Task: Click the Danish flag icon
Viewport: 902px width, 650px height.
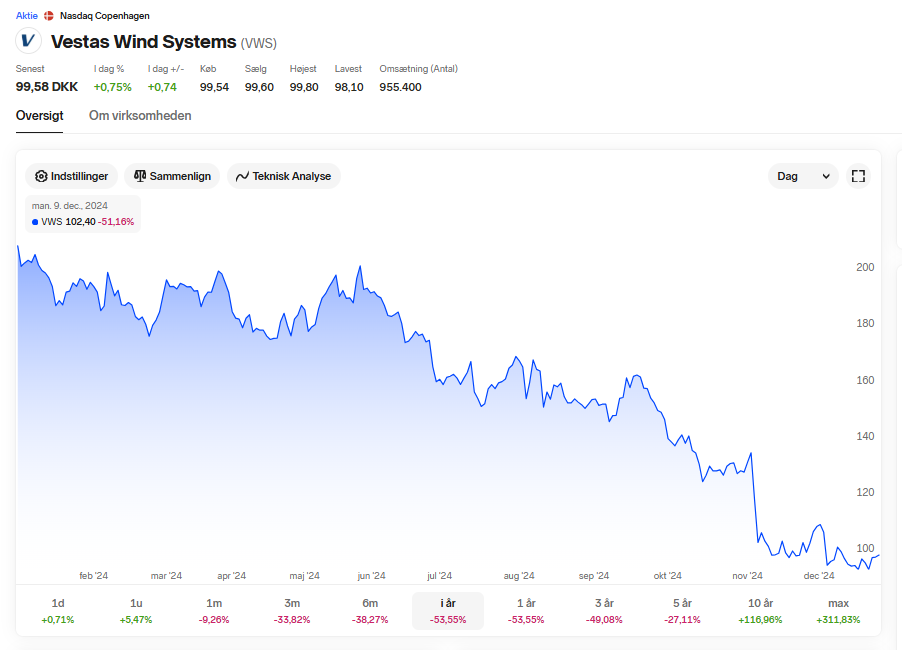Action: click(49, 16)
